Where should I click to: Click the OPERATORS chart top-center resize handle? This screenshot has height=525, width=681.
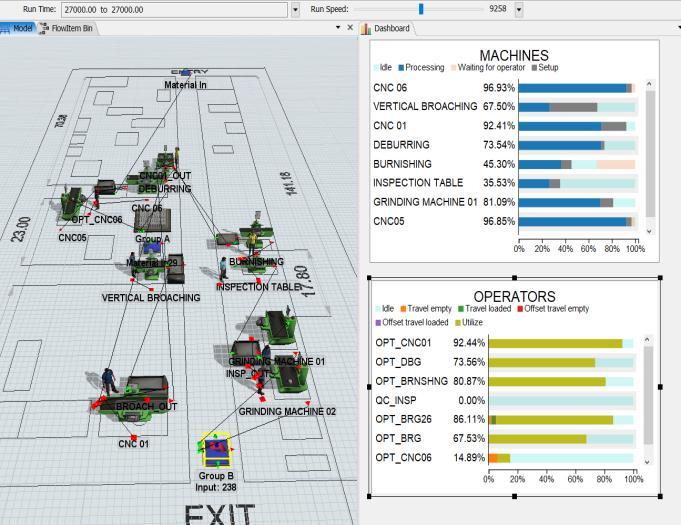coord(514,277)
